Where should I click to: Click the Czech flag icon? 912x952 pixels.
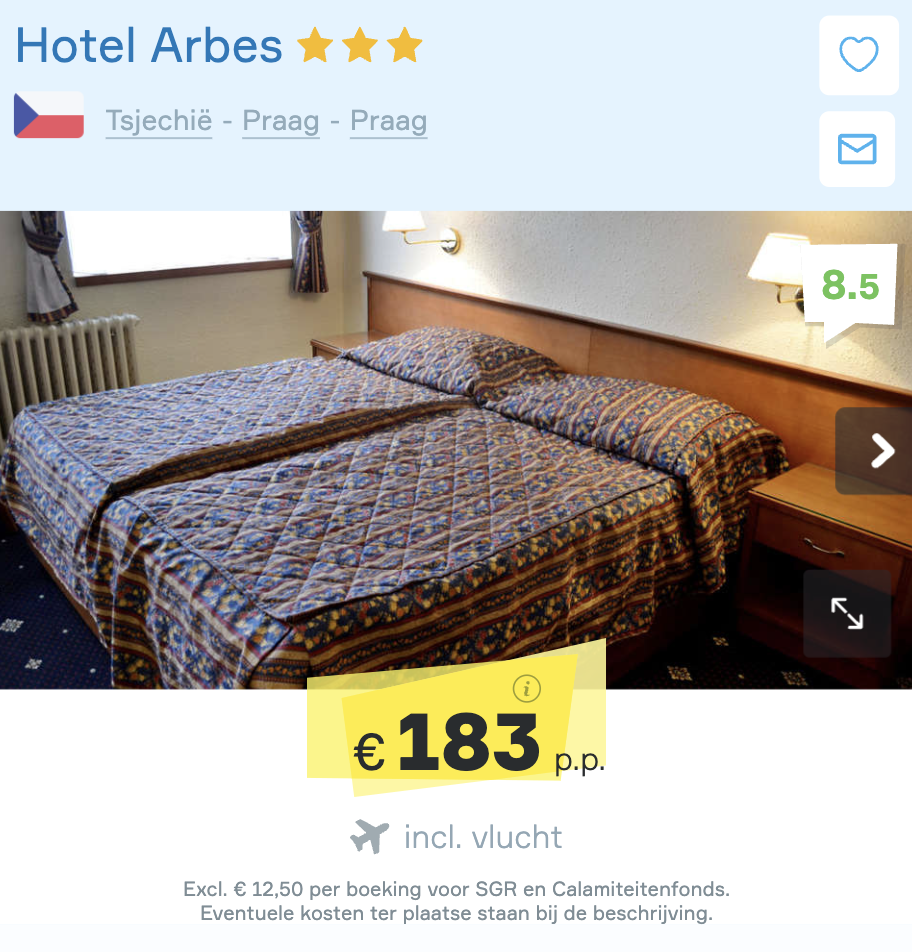point(49,115)
